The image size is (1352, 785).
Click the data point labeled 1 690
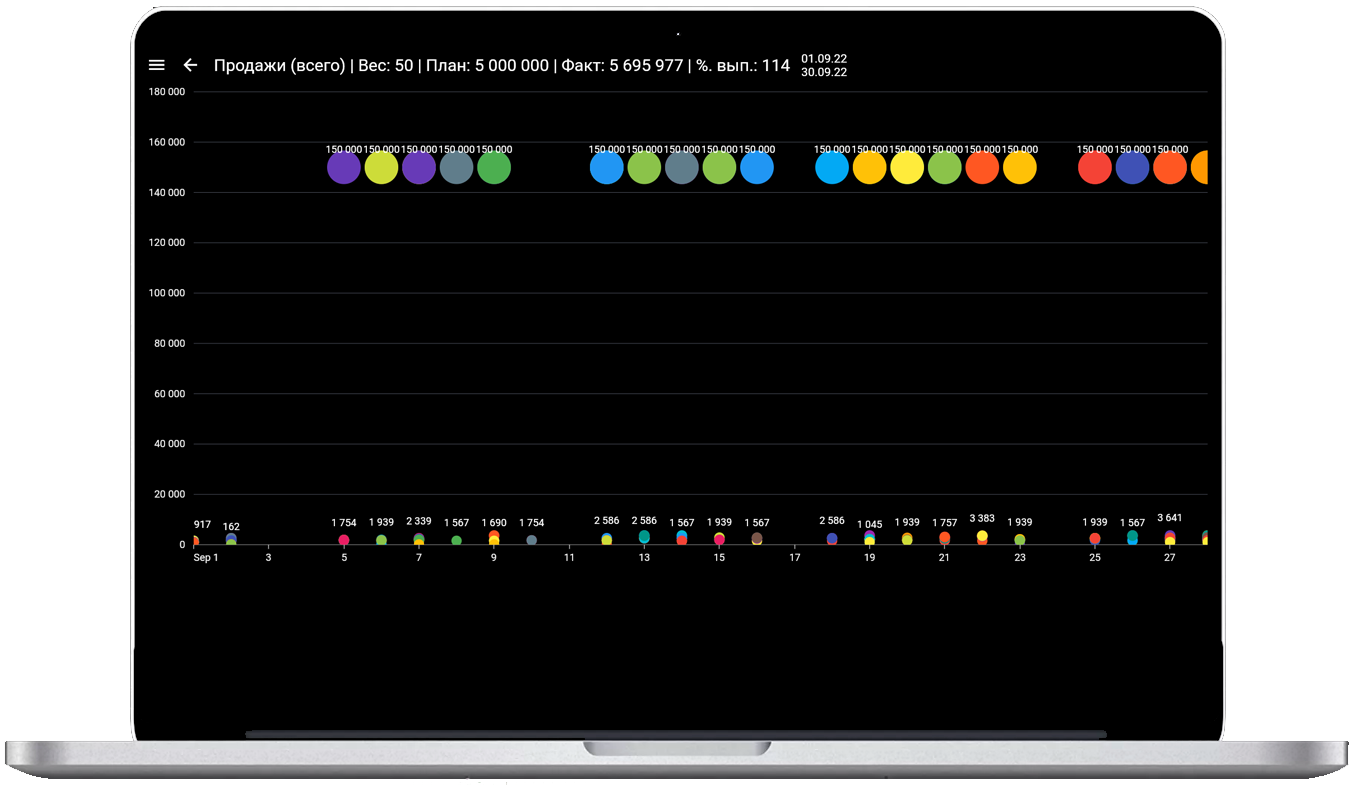click(494, 538)
